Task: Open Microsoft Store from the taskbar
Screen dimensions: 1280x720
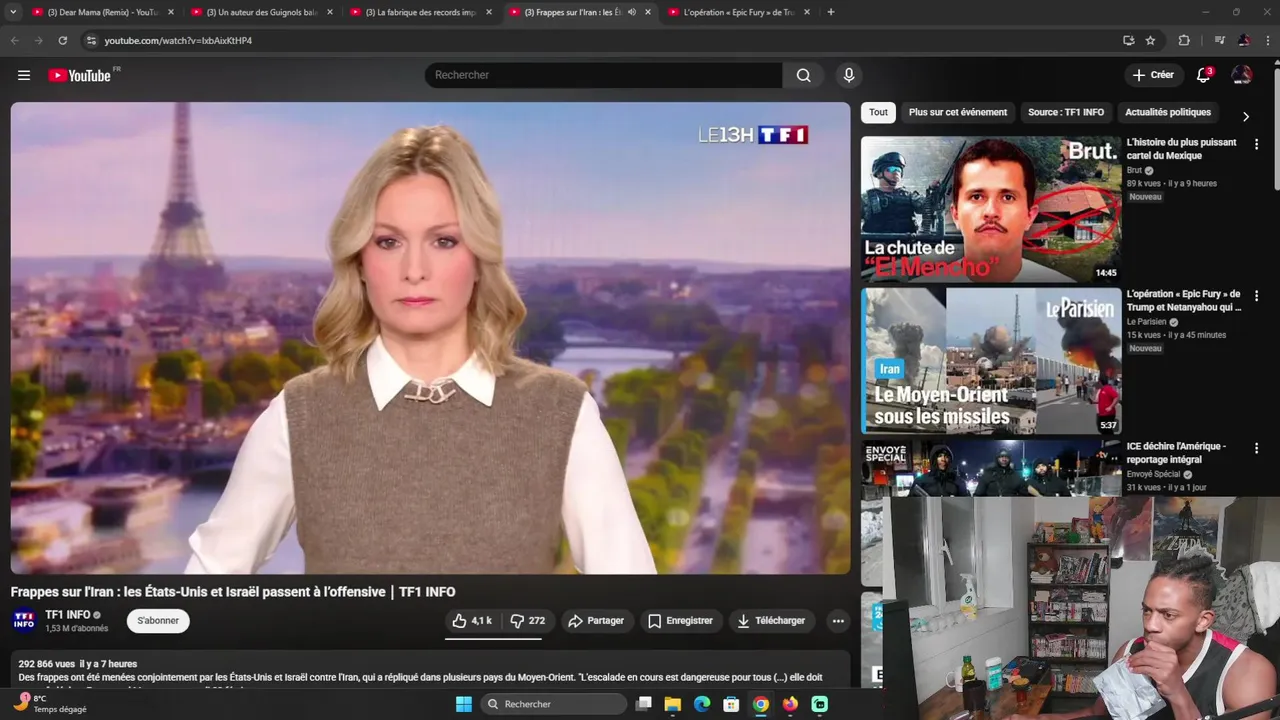Action: coord(731,704)
